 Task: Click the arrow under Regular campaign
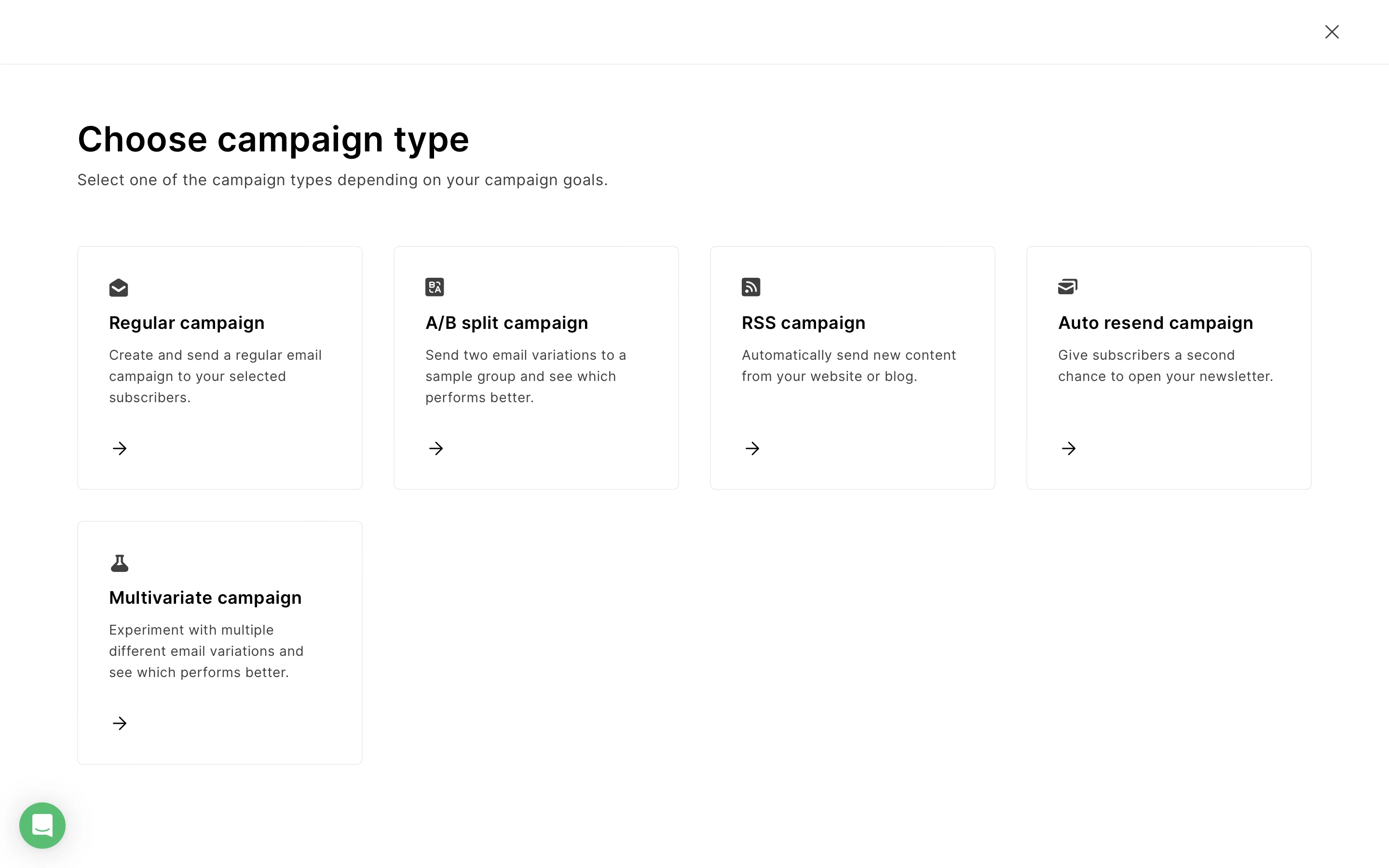point(120,448)
